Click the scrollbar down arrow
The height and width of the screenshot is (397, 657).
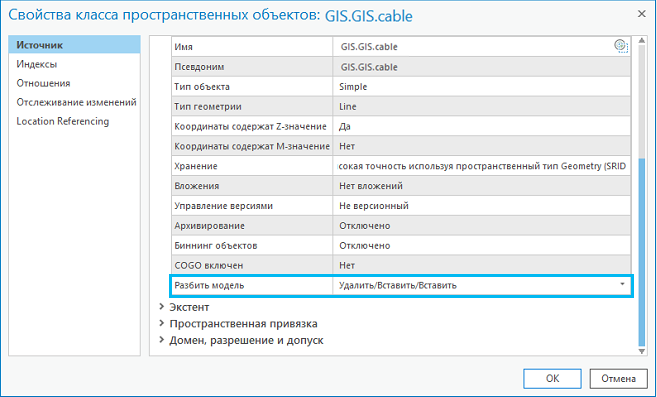pyautogui.click(x=641, y=351)
